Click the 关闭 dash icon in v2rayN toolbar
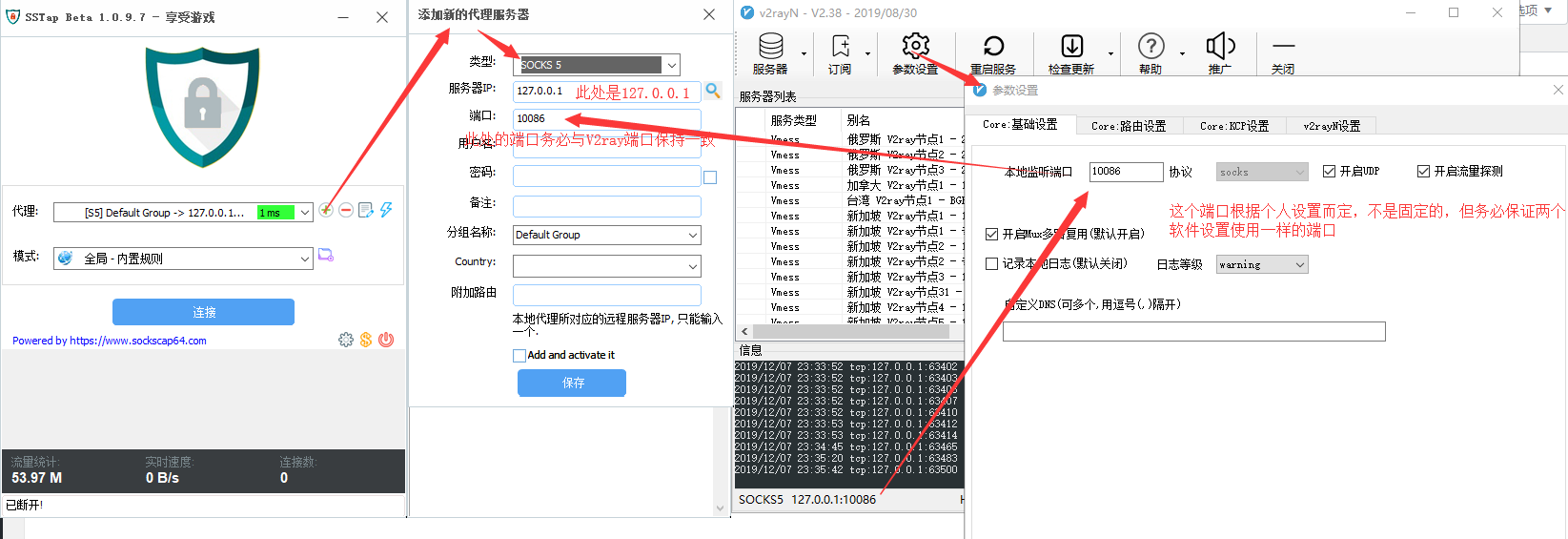 (1284, 46)
